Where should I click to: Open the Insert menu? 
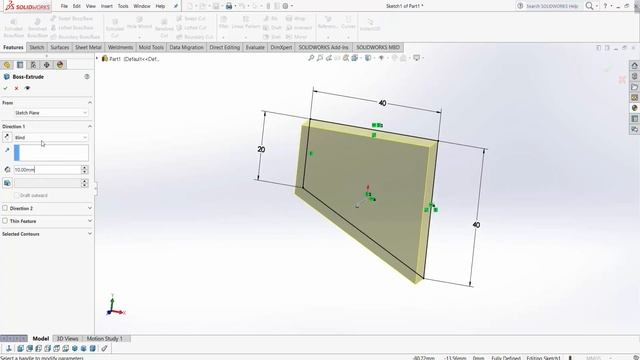pyautogui.click(x=107, y=6)
